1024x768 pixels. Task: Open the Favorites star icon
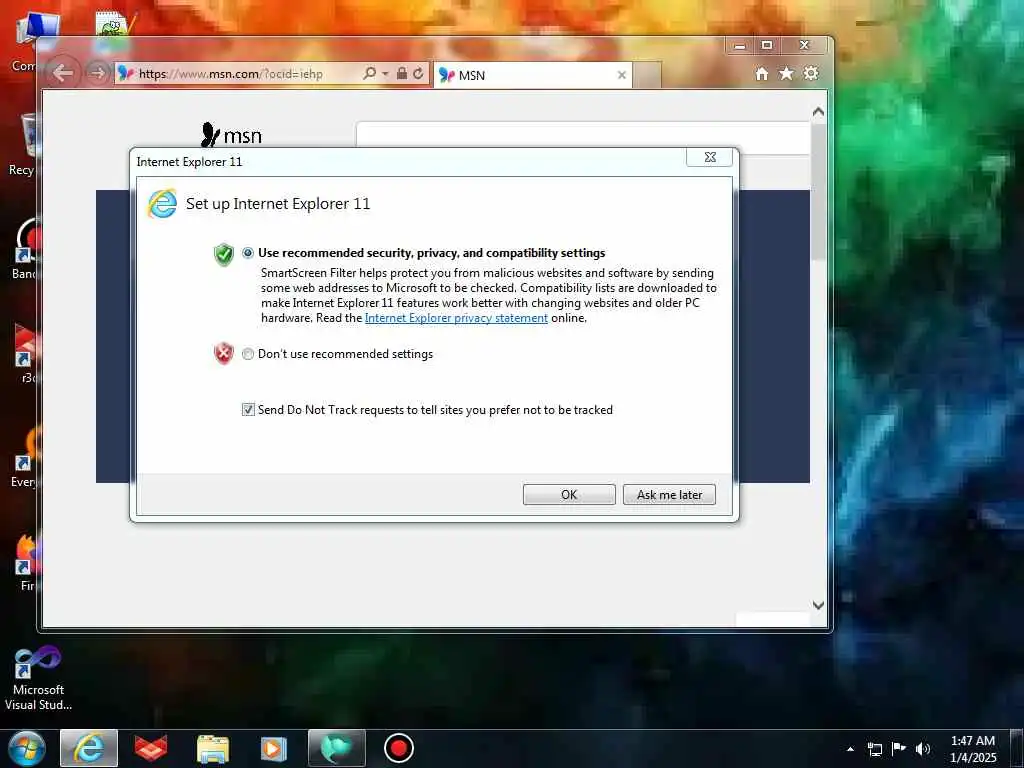(786, 73)
